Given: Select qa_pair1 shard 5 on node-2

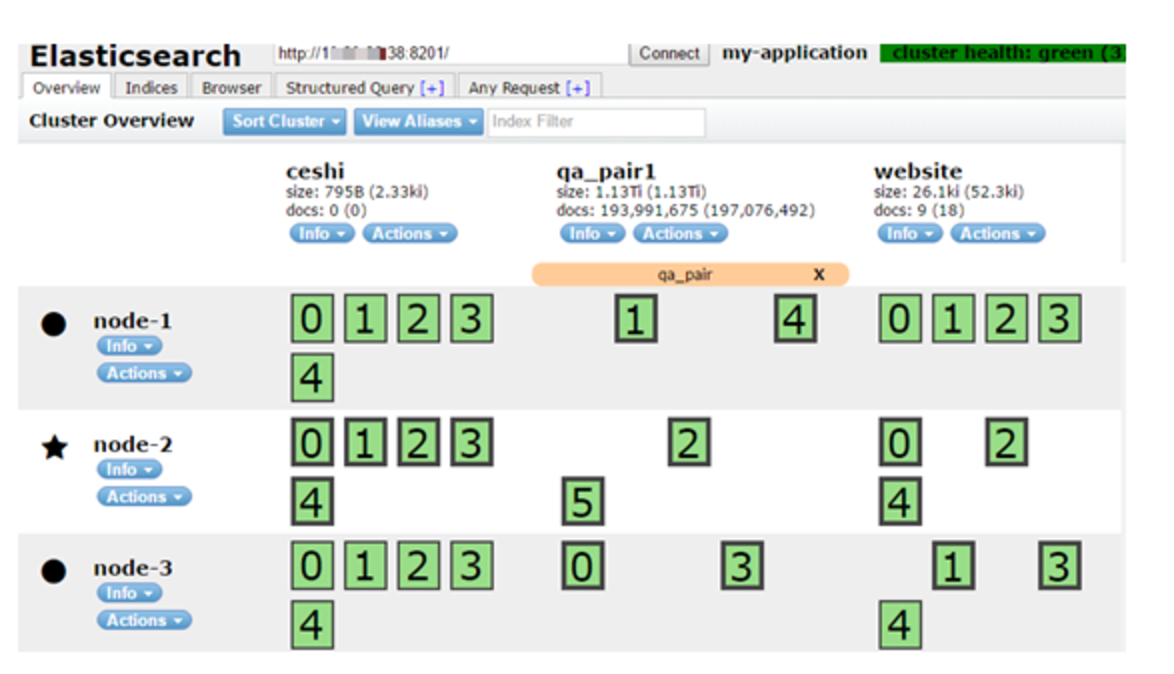Looking at the screenshot, I should click(583, 501).
